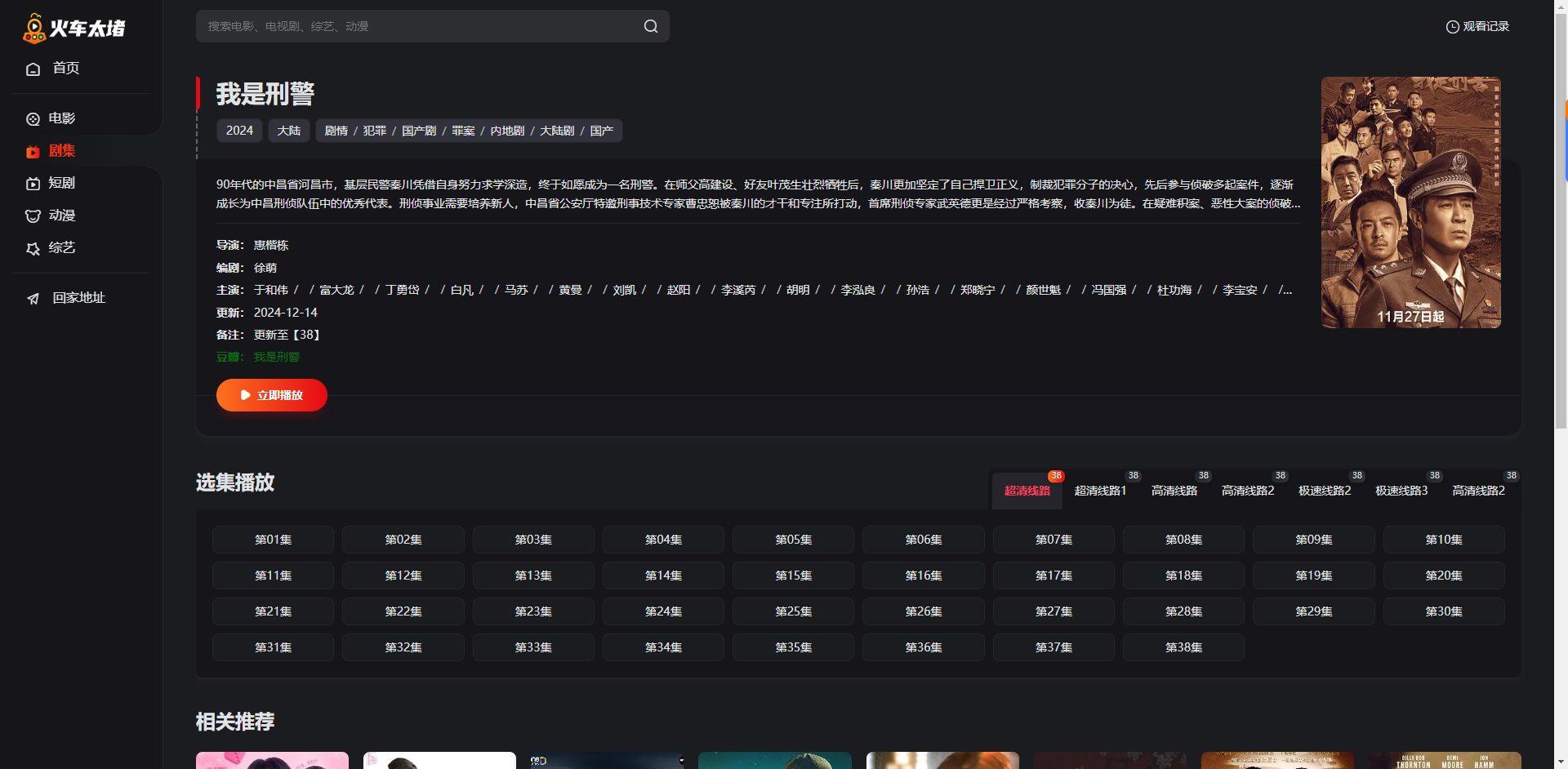The image size is (1568, 769).
Task: Play episode 第01集
Action: coord(273,540)
